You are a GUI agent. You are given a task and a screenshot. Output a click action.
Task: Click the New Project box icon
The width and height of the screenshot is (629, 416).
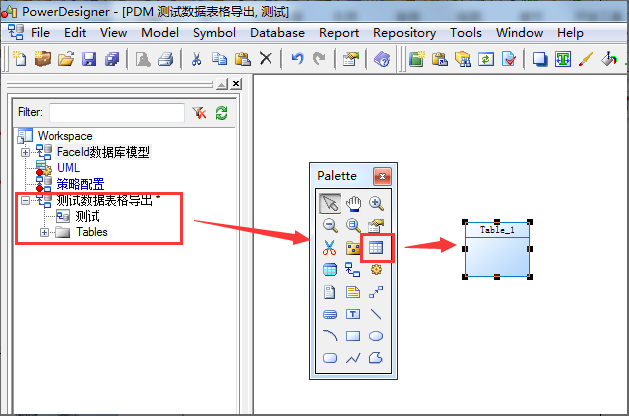coord(43,59)
